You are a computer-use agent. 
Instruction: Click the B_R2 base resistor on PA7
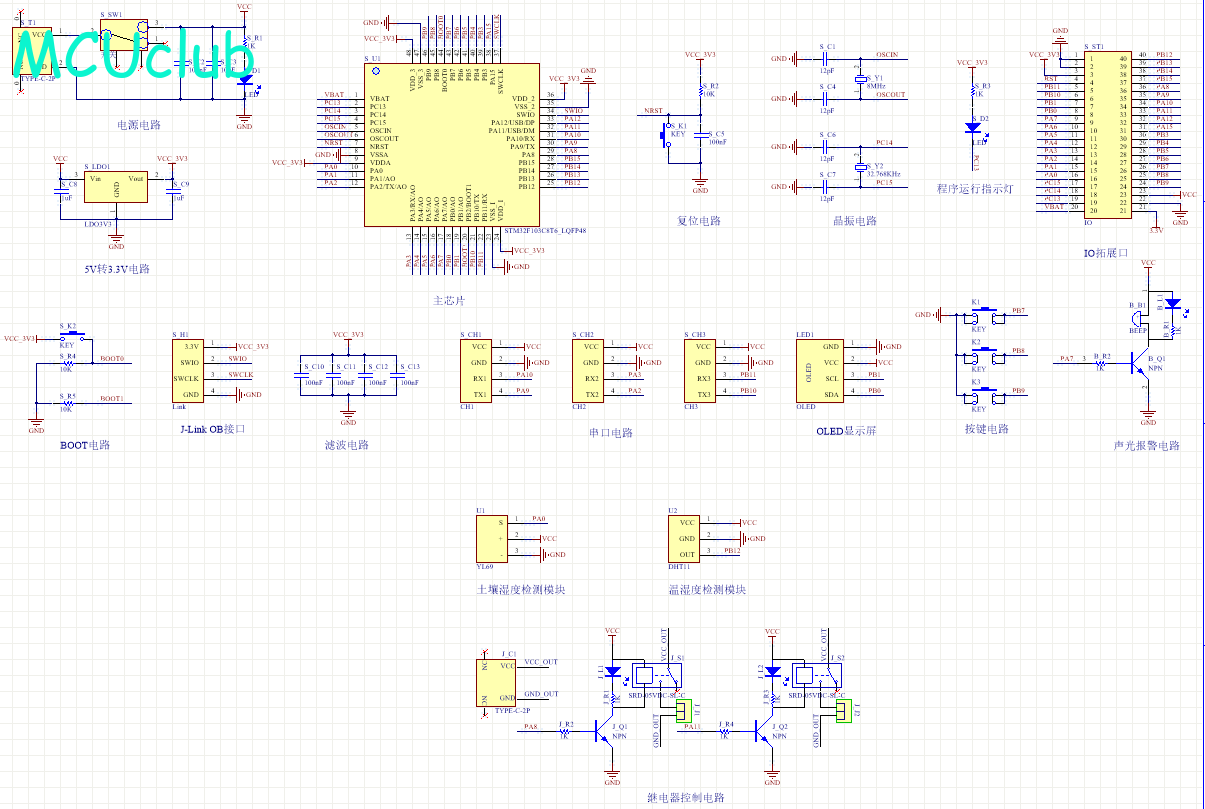(x=1101, y=364)
